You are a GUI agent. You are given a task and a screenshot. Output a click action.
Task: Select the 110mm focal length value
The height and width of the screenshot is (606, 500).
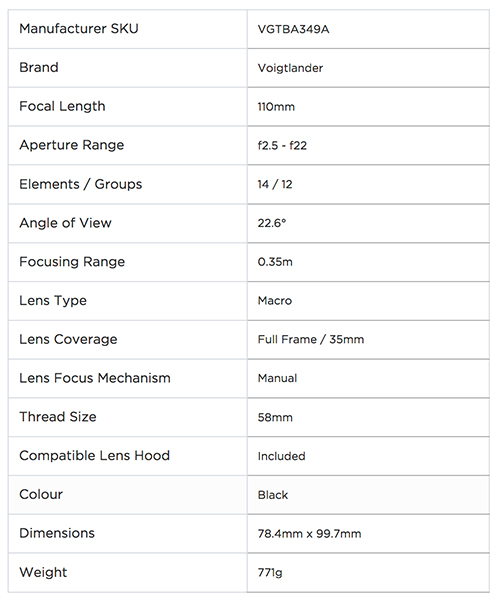pyautogui.click(x=276, y=107)
